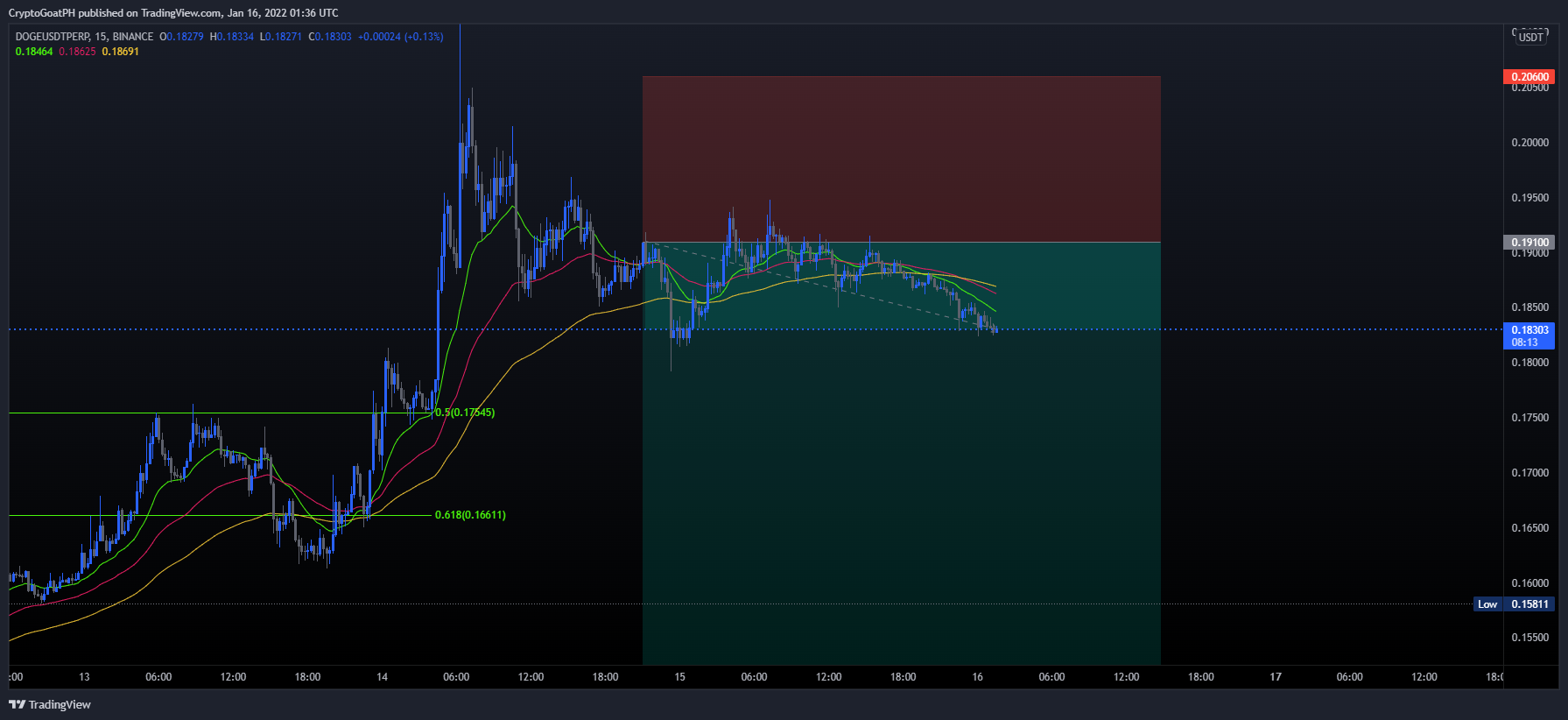Click date label 17 on time axis

[x=1276, y=677]
